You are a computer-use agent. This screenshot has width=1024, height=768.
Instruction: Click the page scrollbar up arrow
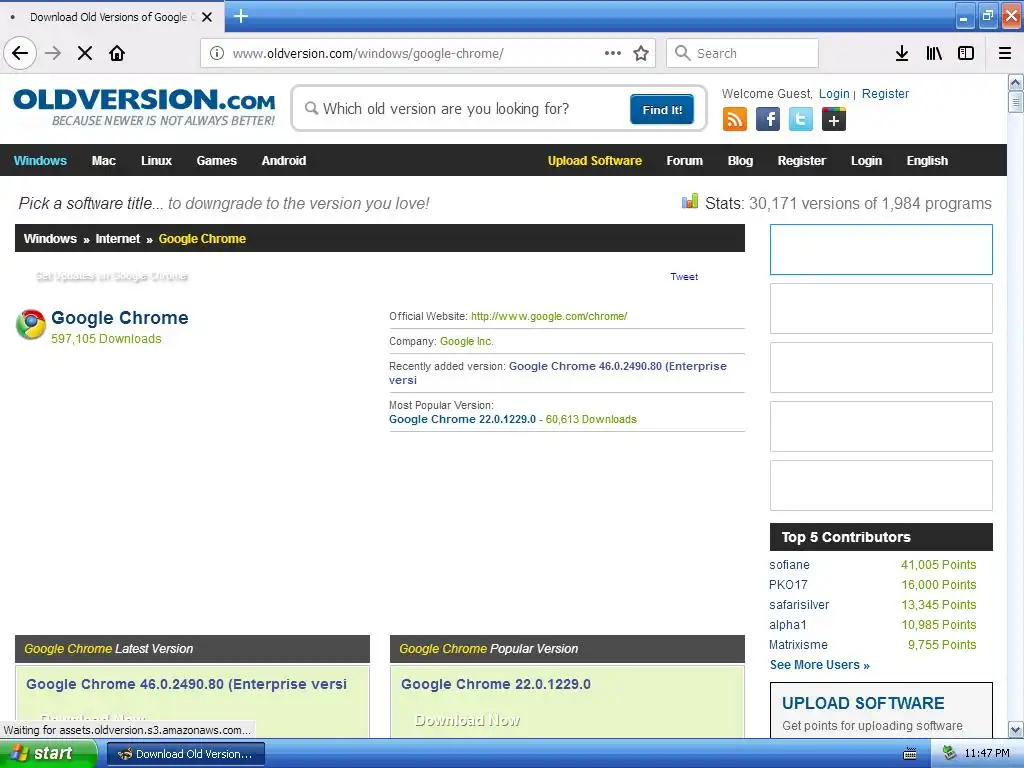1016,82
